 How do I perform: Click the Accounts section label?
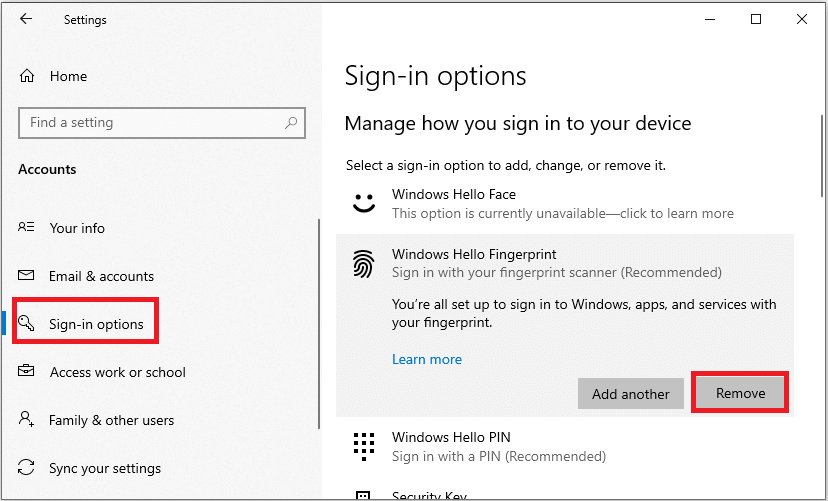[x=47, y=169]
